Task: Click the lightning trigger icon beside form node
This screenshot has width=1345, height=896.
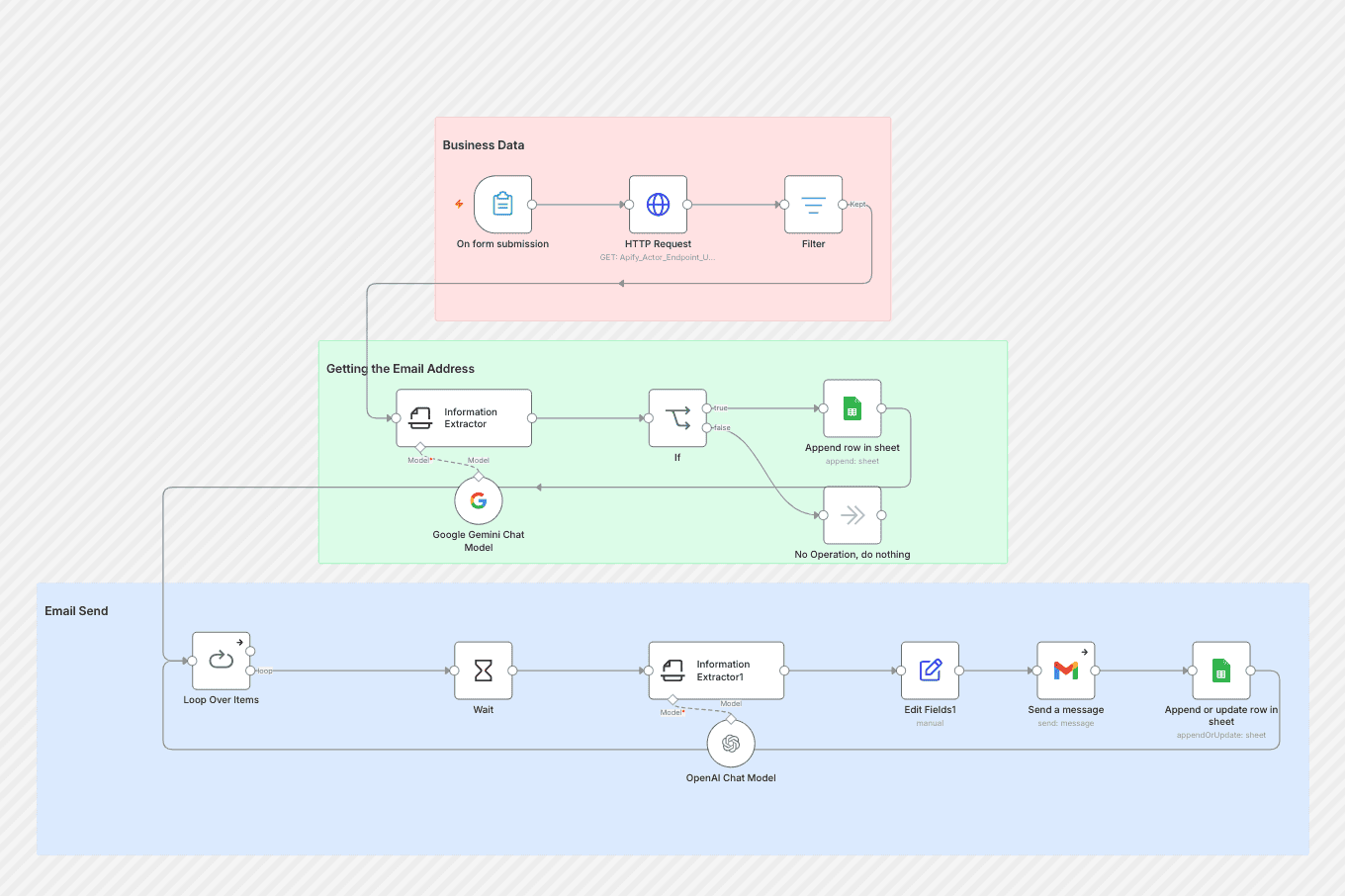Action: [x=459, y=204]
